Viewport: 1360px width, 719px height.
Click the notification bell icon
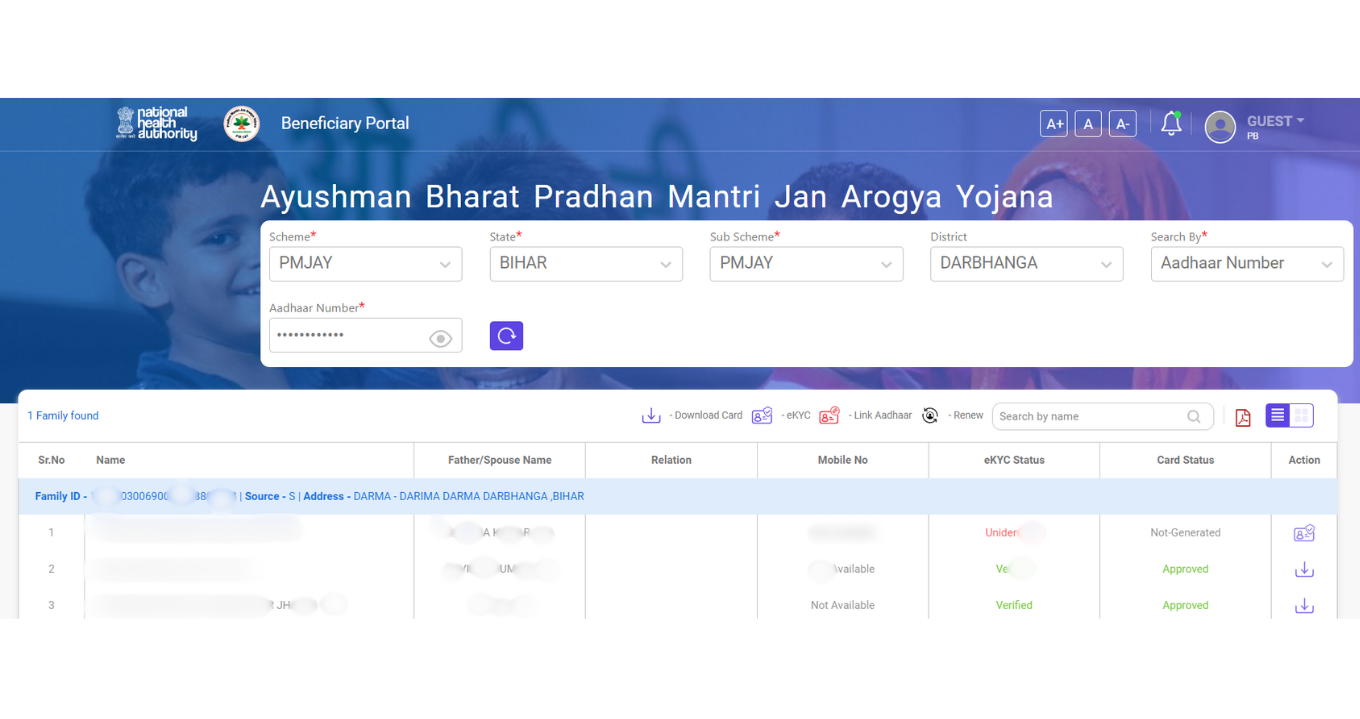click(x=1171, y=124)
